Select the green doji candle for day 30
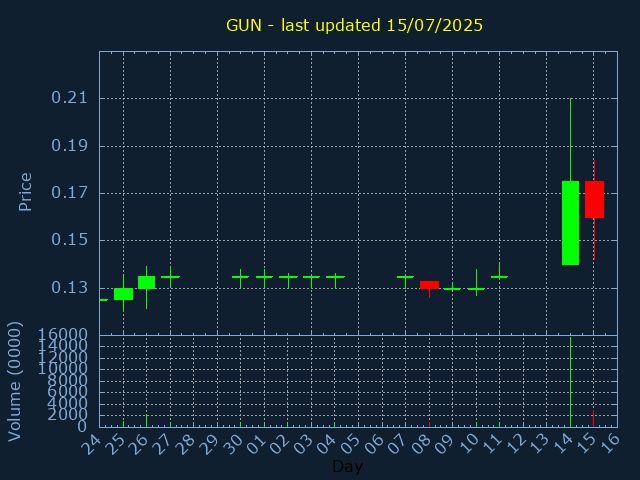 click(240, 277)
